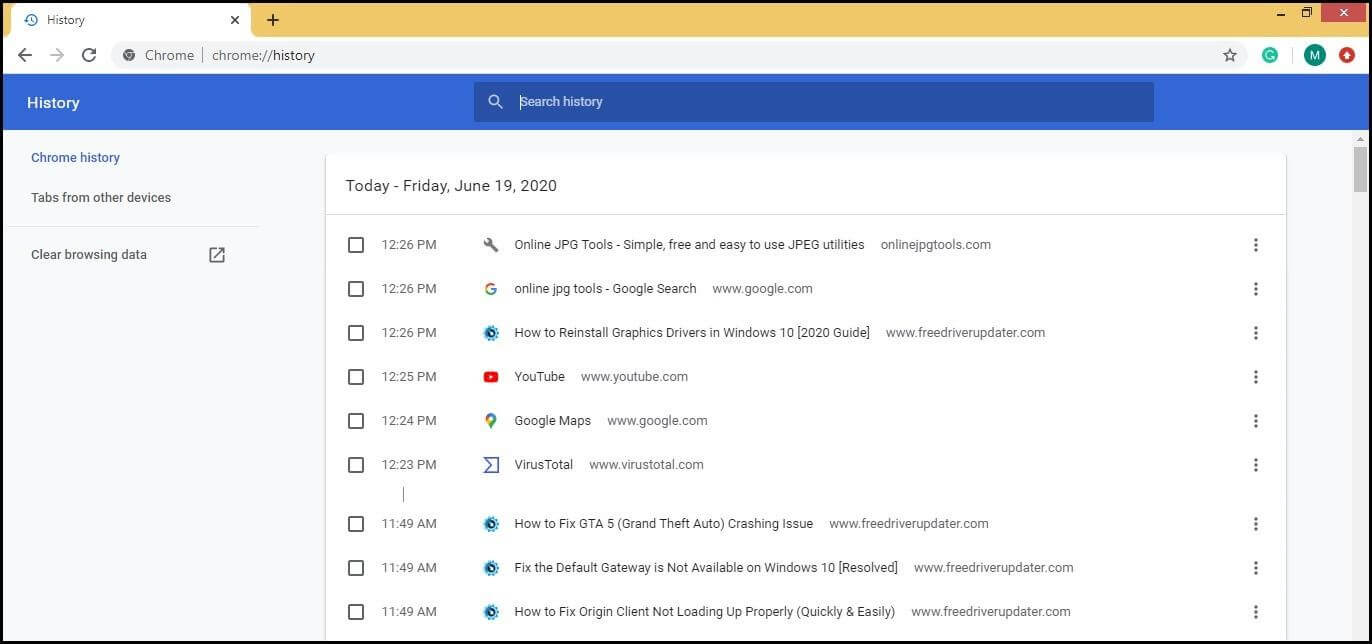Image resolution: width=1372 pixels, height=644 pixels.
Task: Tick checkbox for Fix GTA 5 entry
Action: [356, 524]
